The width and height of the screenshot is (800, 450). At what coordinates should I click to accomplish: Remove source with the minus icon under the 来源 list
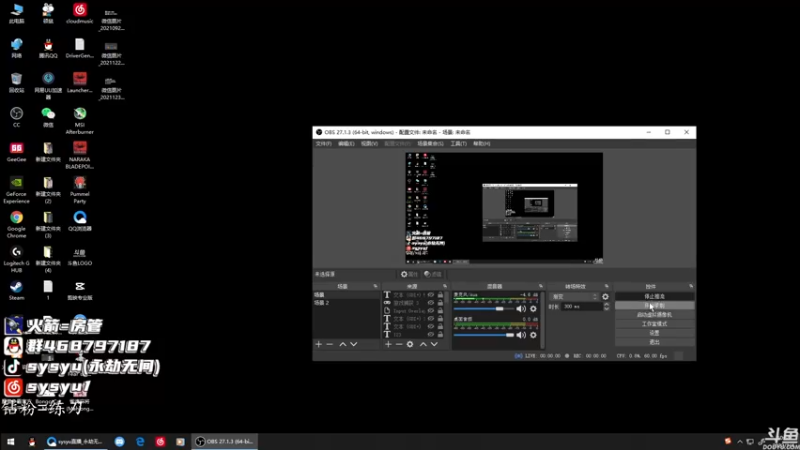coord(399,344)
